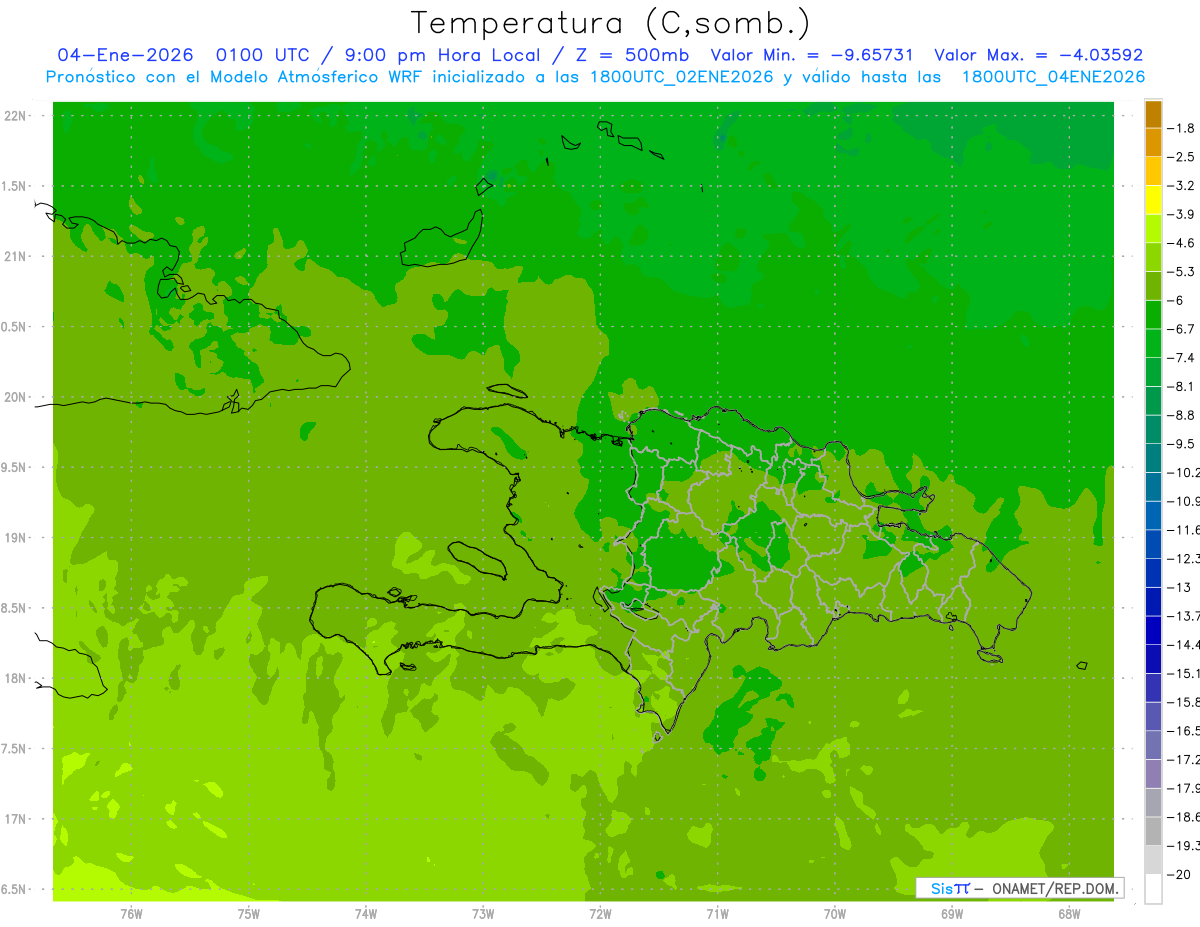1200x927 pixels.
Task: Pick the teal swatch between -9.5 and -10.2
Action: tap(1153, 458)
